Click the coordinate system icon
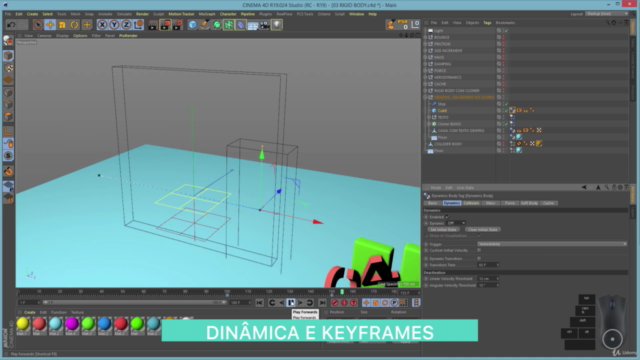Screen dimensions: 640x360 click(138, 25)
